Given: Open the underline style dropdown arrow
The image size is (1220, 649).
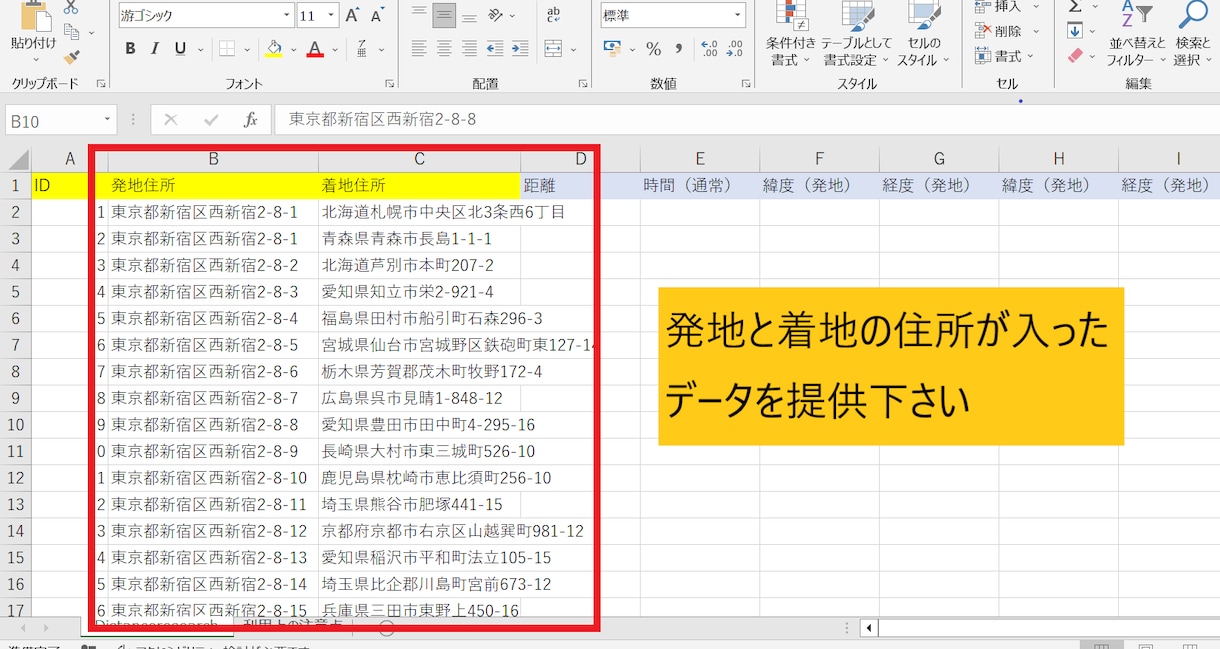Looking at the screenshot, I should (x=199, y=49).
